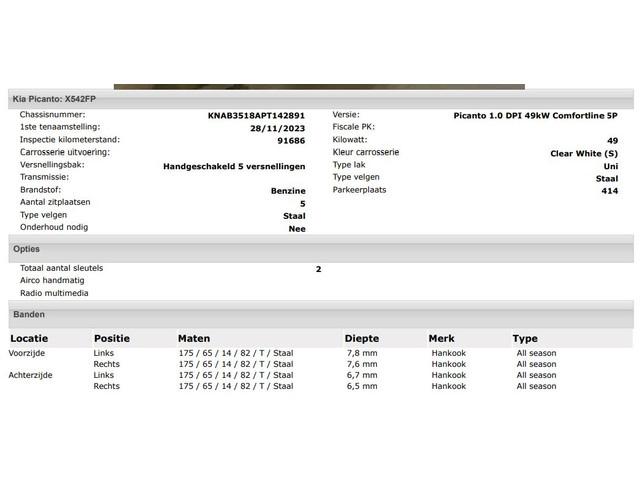This screenshot has height=480, width=640.
Task: Click the first registration date 28/11/2023
Action: coord(278,128)
